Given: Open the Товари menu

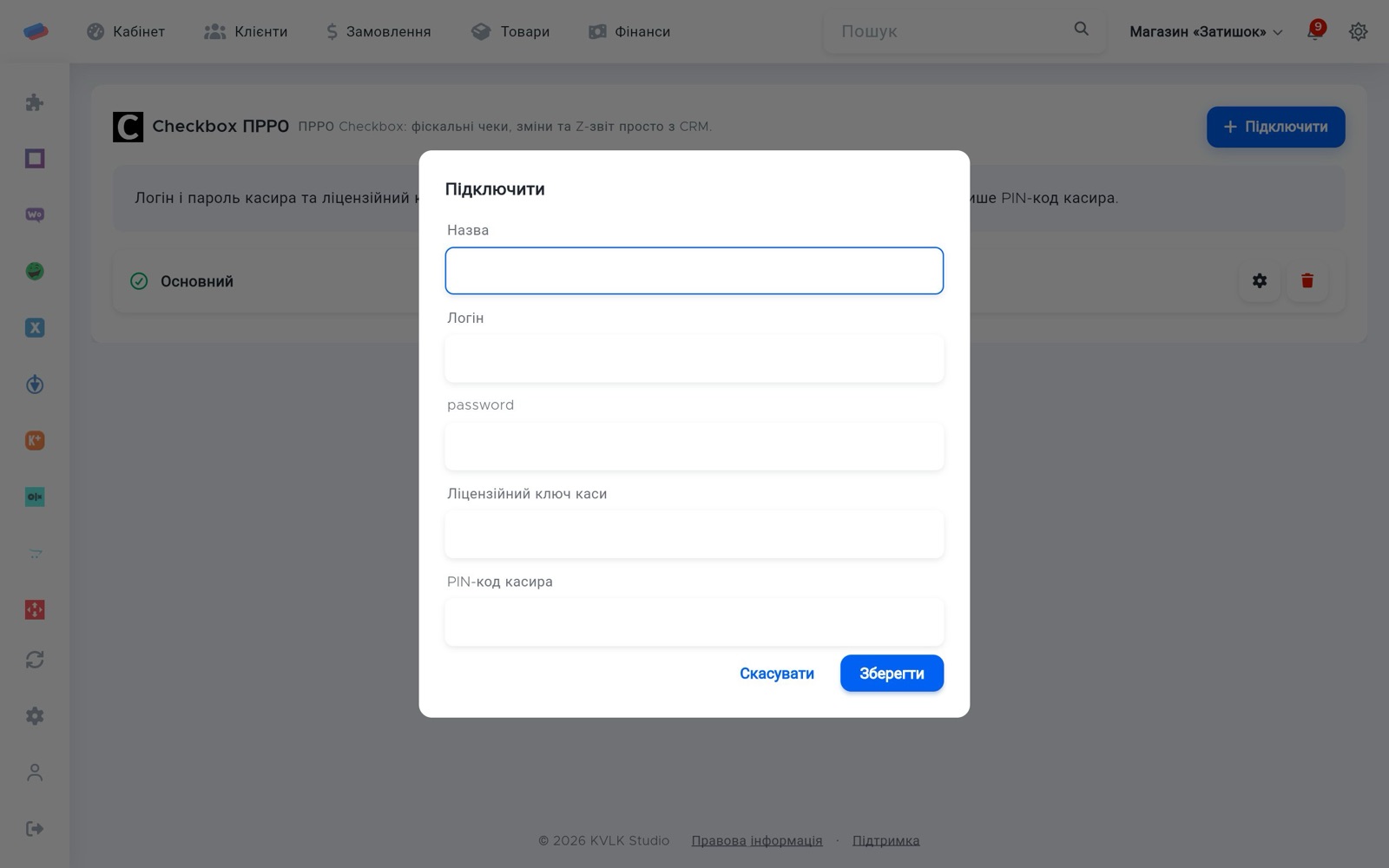Looking at the screenshot, I should [x=510, y=32].
